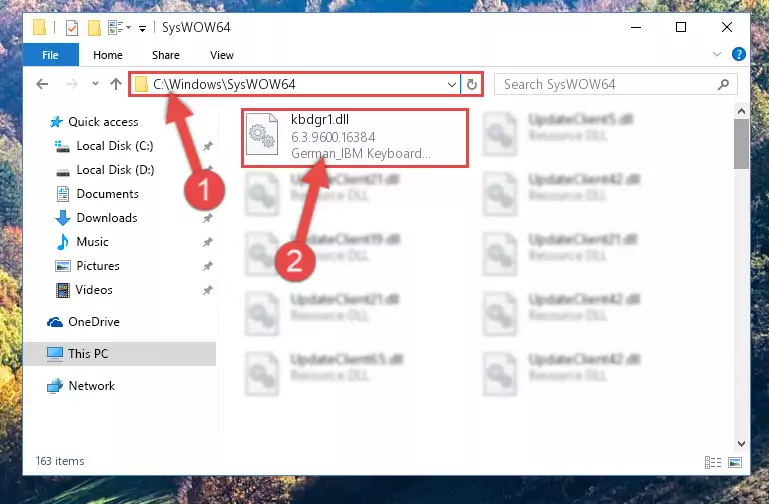Refresh the SysWOW64 folder view

point(471,85)
